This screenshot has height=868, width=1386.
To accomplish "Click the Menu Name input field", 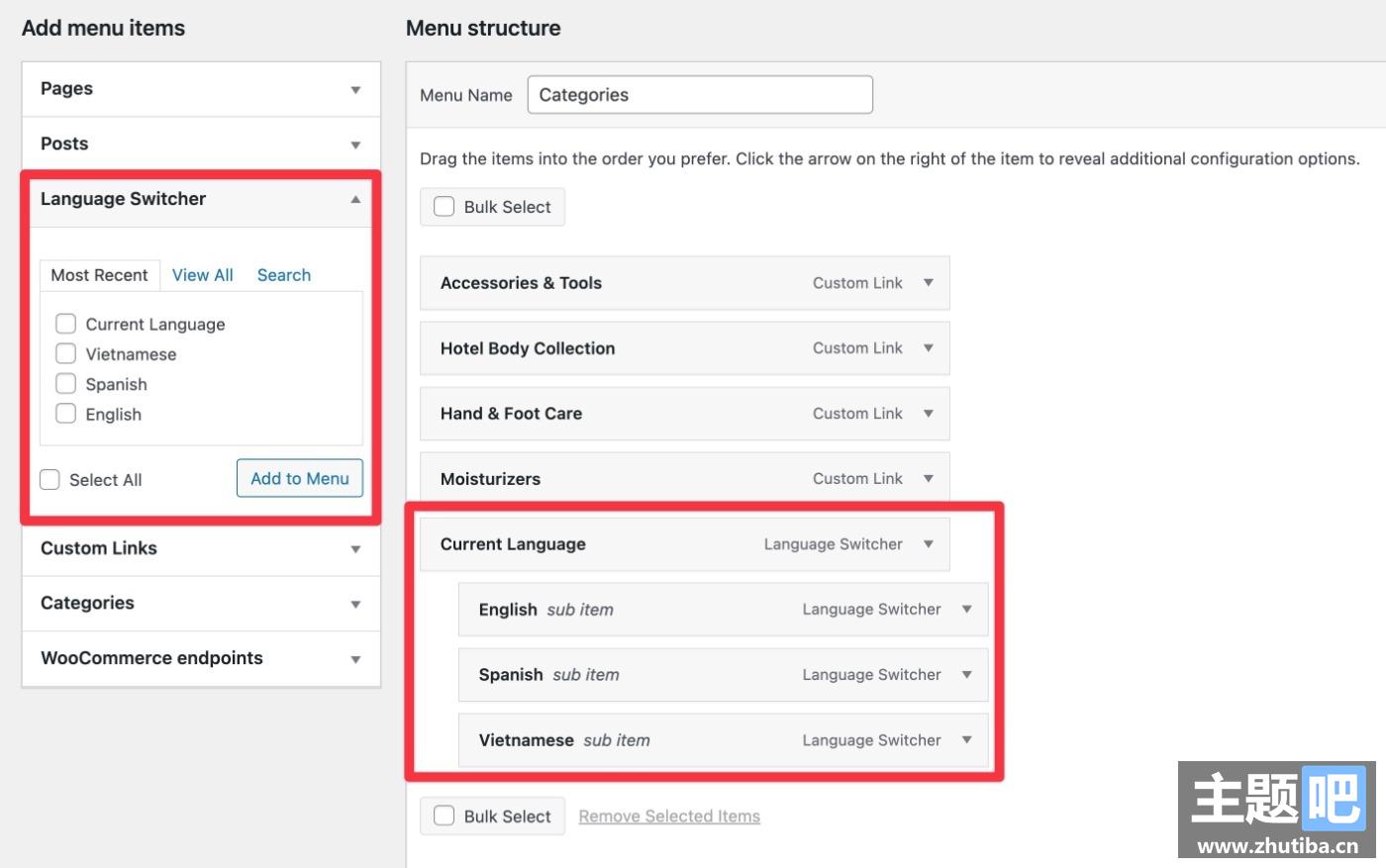I will click(699, 95).
